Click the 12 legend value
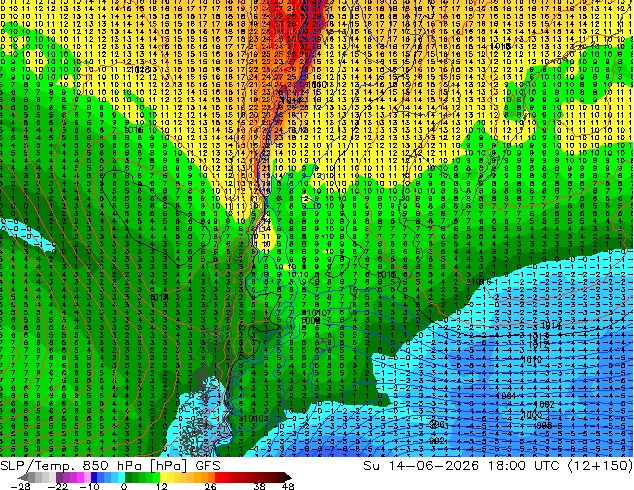Screen dimensions: 634x490 (x=162, y=486)
